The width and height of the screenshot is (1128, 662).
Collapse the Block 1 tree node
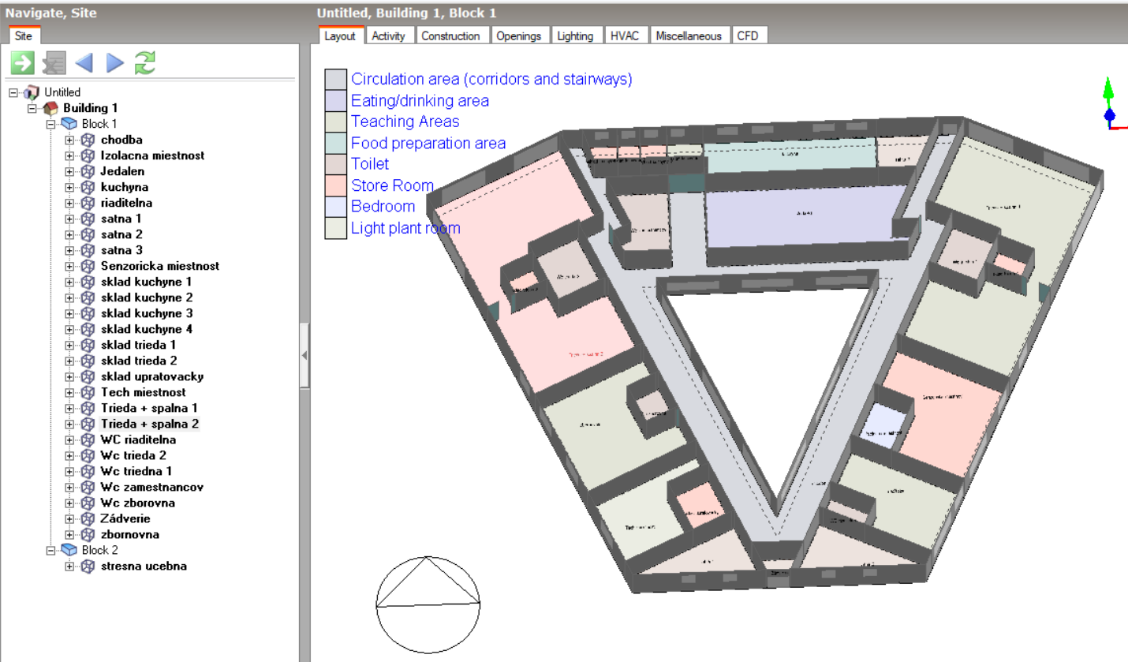pos(51,124)
